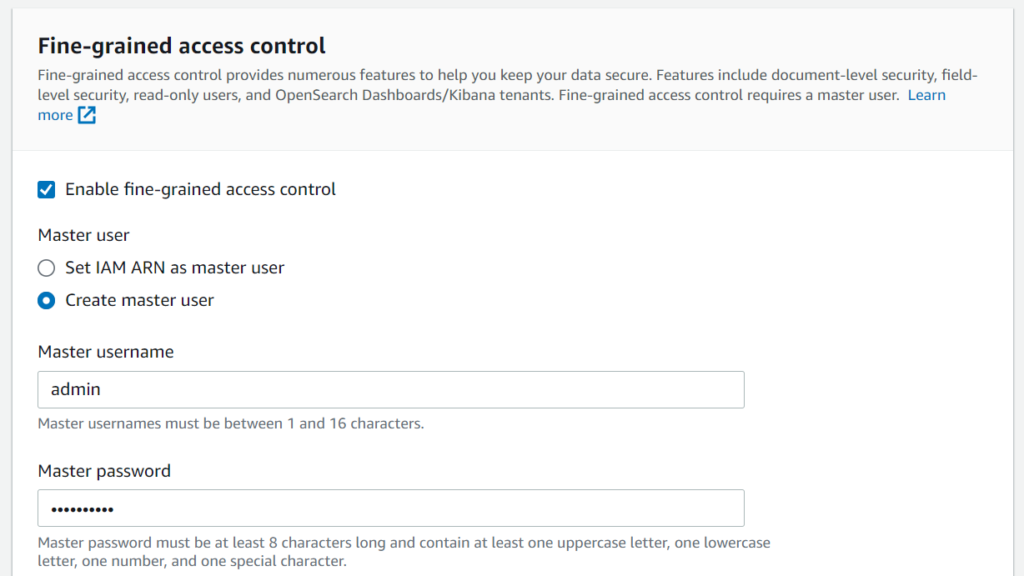Focus the Master password field with dots

pos(391,508)
